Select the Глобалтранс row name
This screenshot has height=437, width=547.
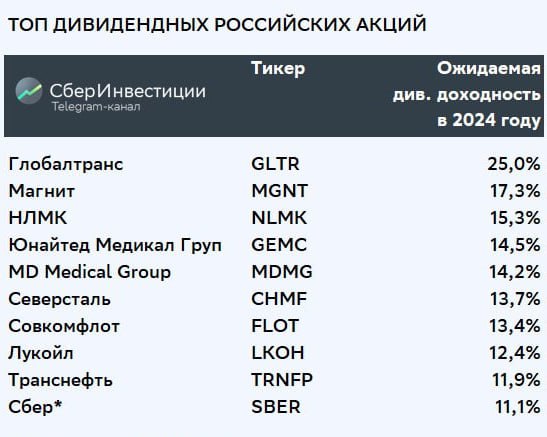66,164
